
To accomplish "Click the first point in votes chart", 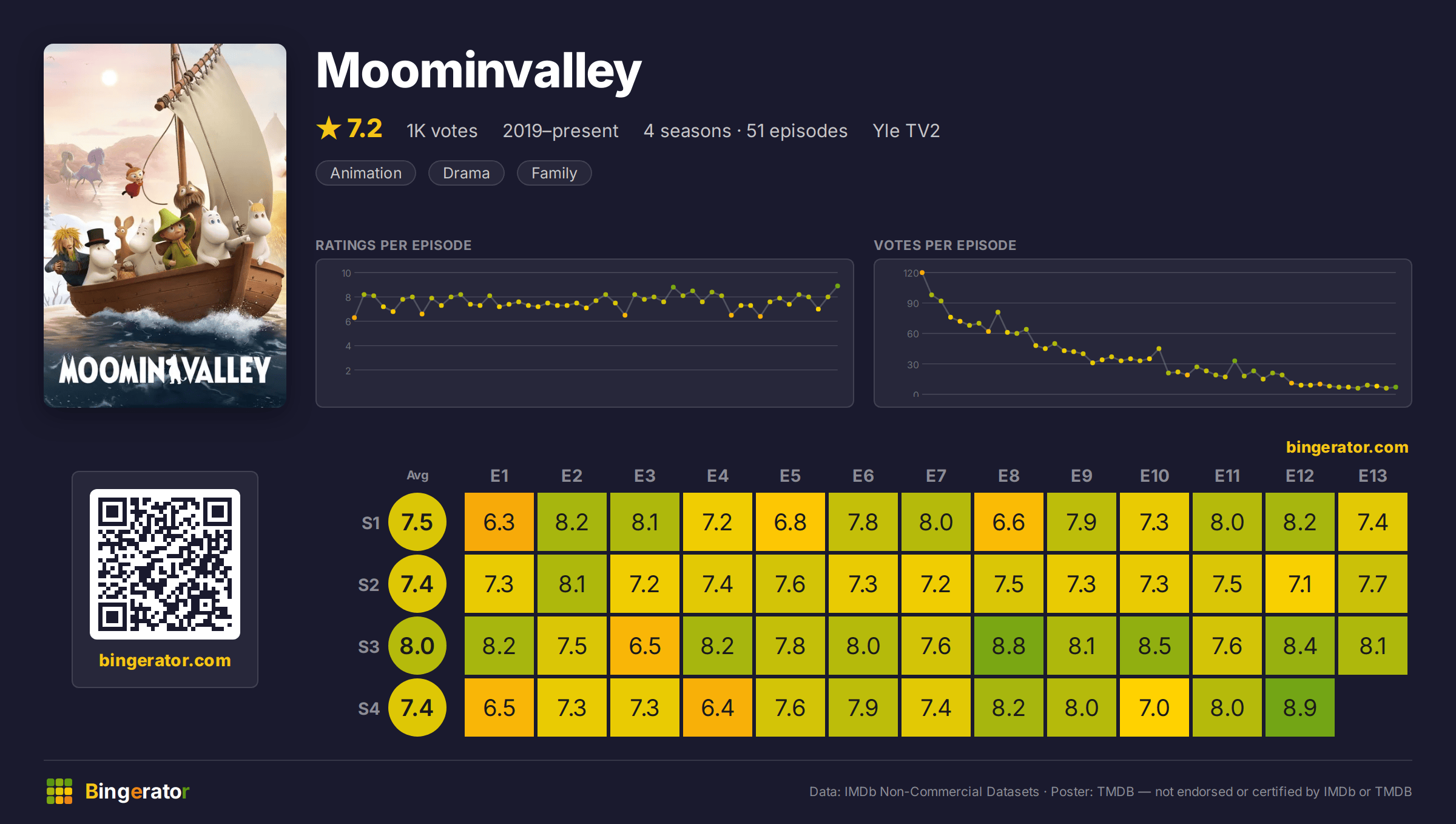I will coord(922,273).
